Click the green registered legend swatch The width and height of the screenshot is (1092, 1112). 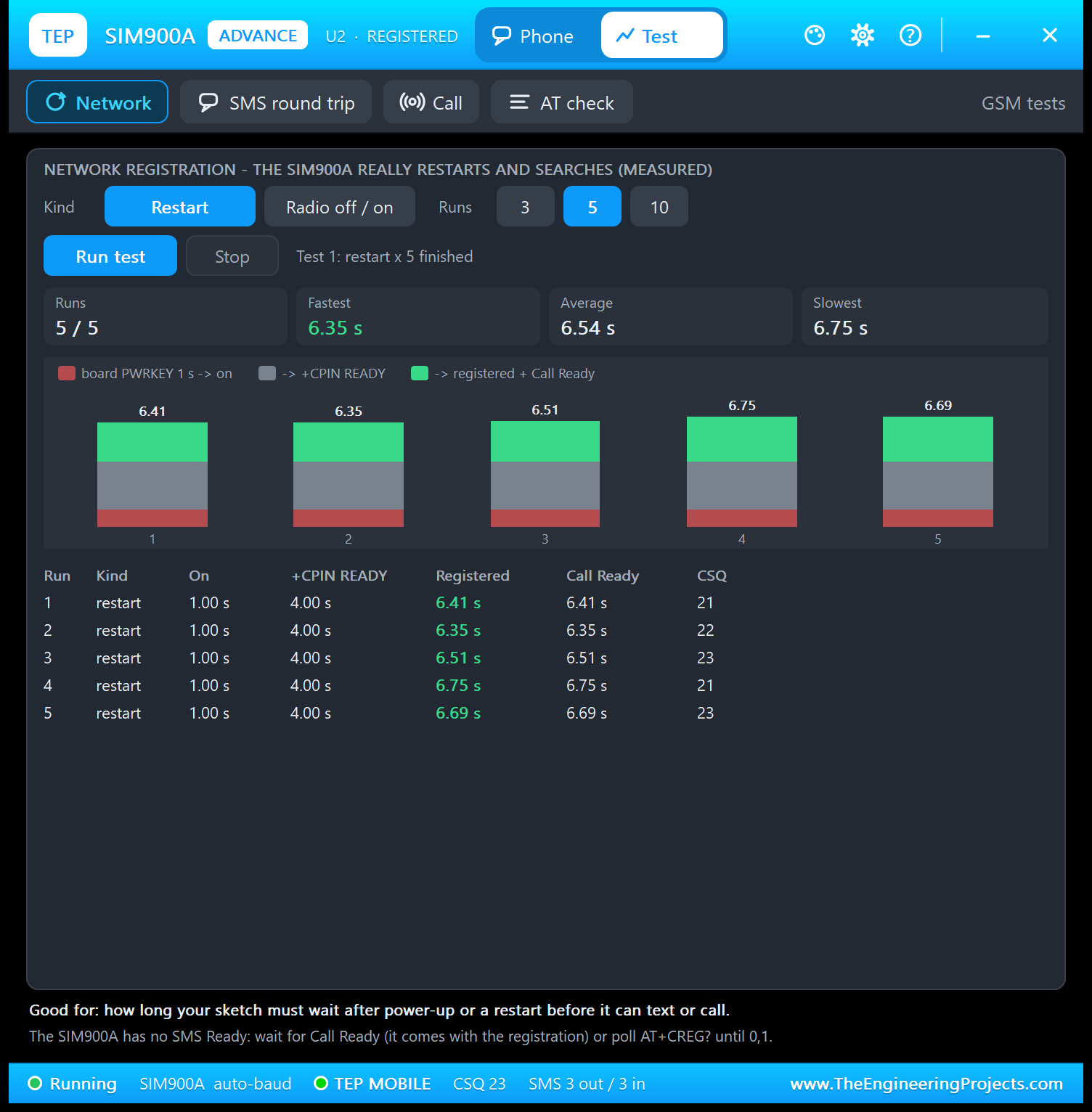click(420, 373)
